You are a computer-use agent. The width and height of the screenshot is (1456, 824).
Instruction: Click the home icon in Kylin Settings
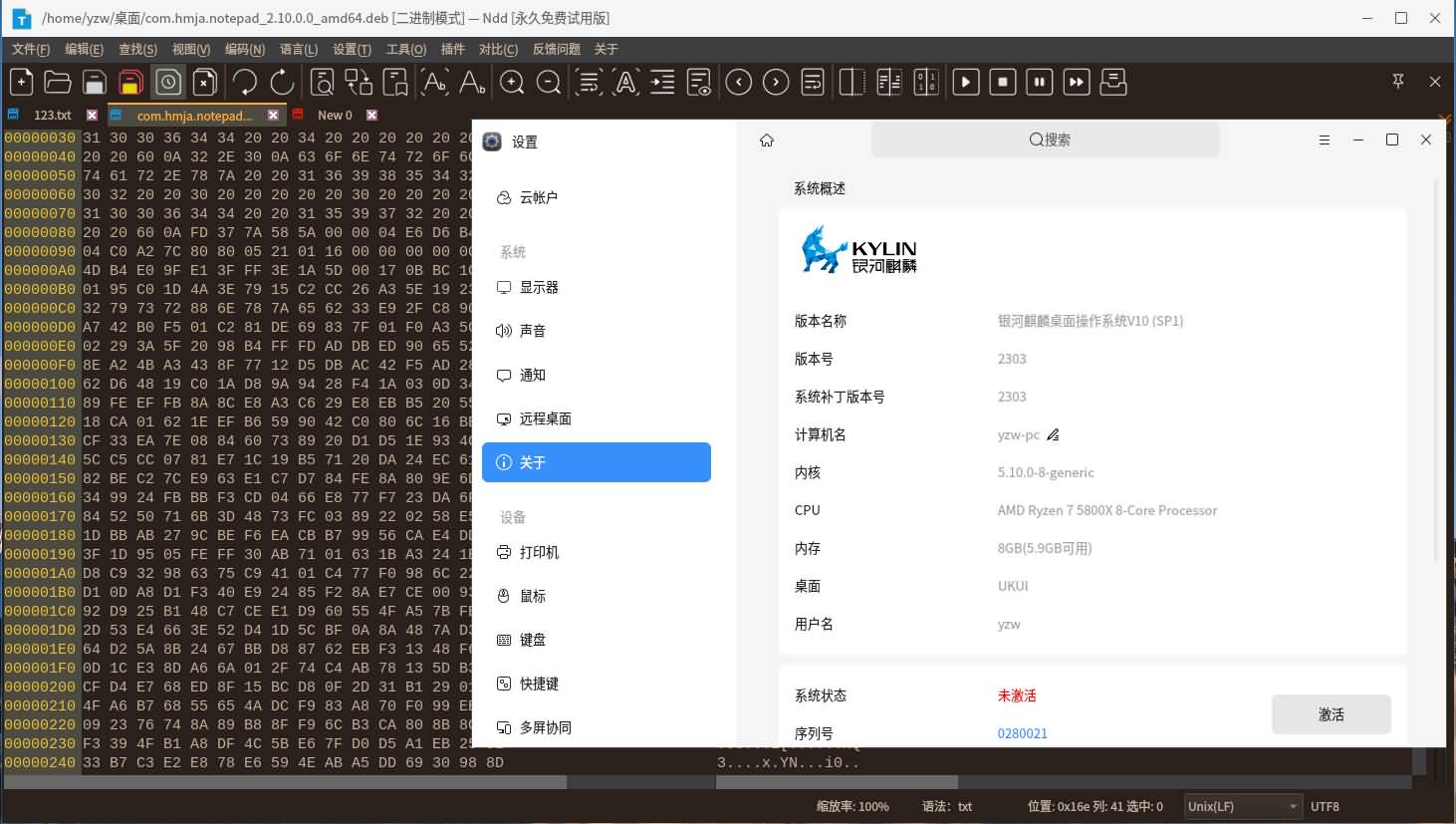[766, 139]
